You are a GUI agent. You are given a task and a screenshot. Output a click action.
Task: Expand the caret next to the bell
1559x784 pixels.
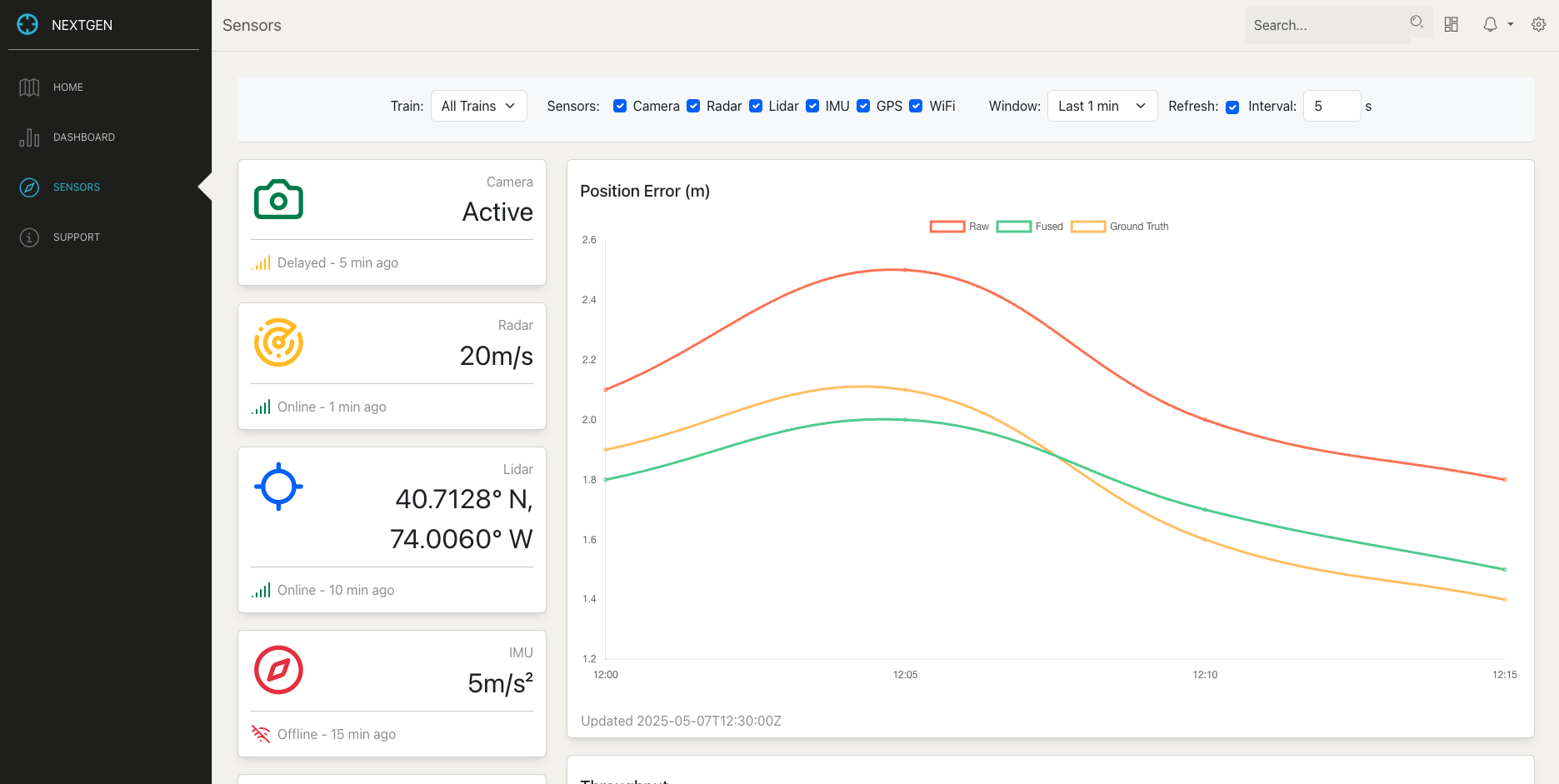1511,25
